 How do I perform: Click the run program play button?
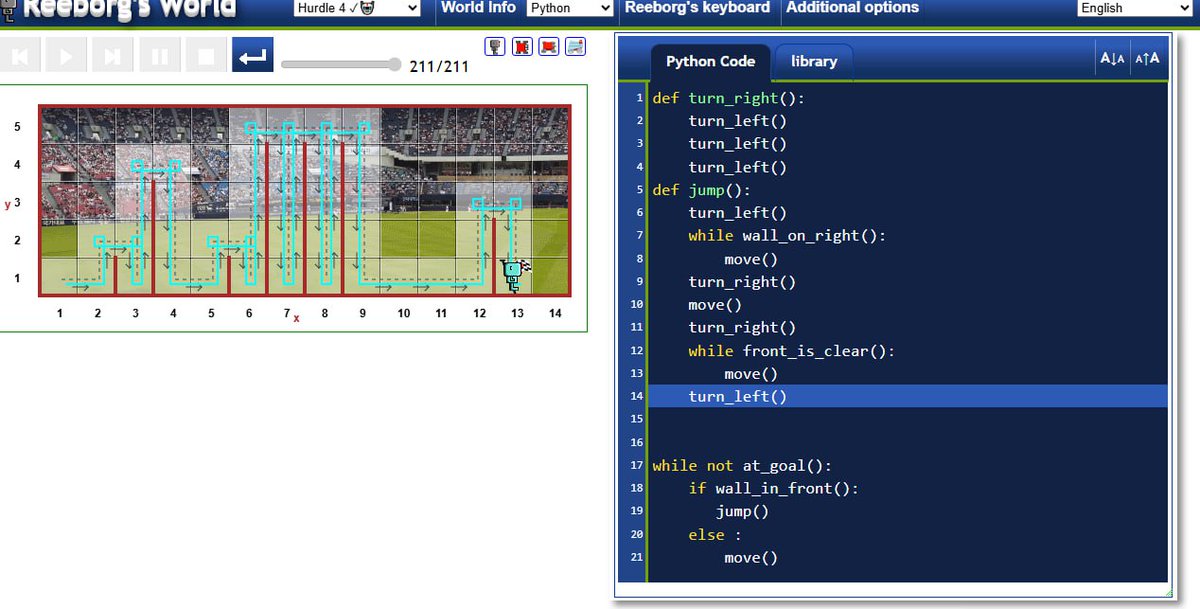pyautogui.click(x=67, y=56)
